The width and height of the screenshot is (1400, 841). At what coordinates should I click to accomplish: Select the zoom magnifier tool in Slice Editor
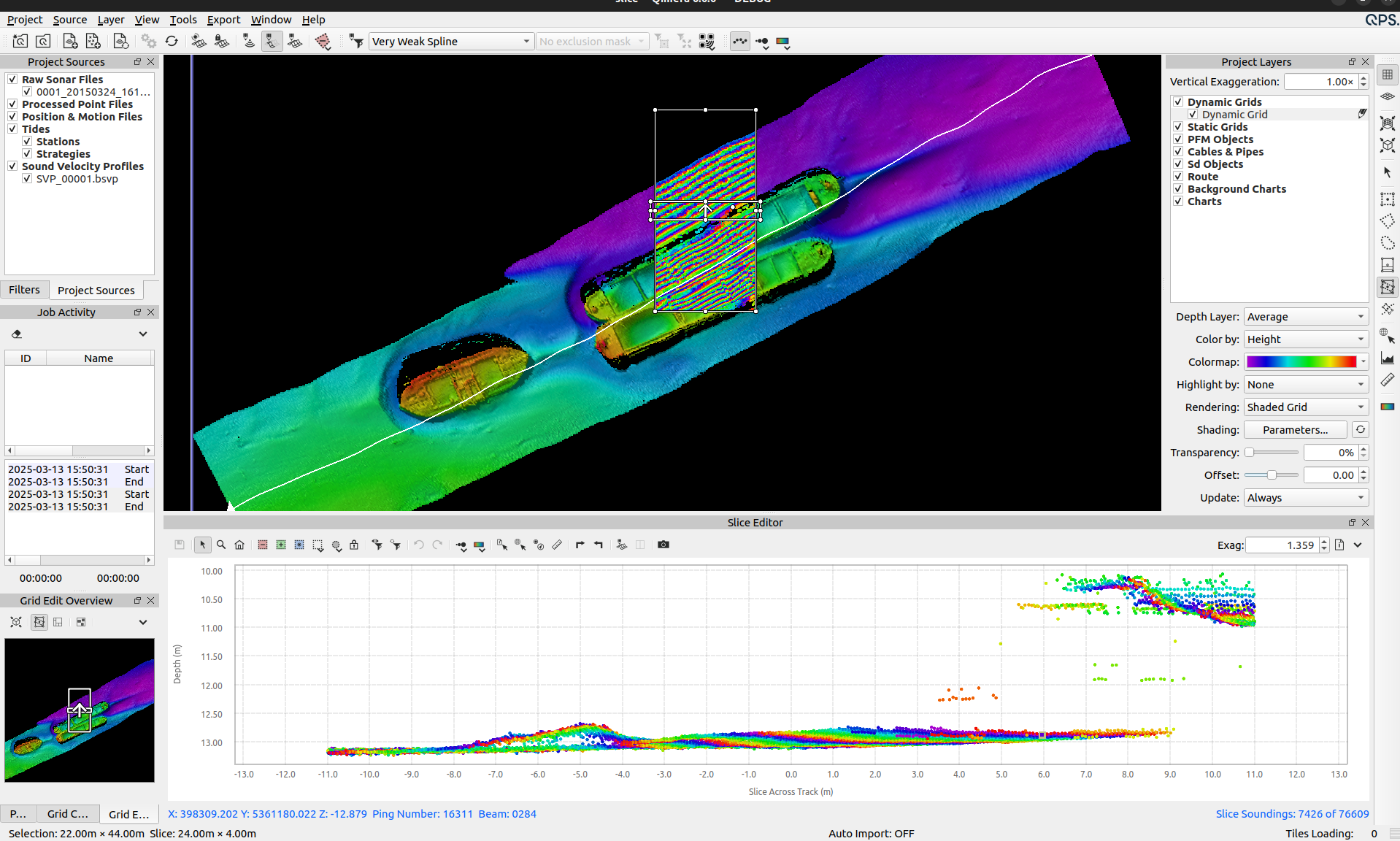tap(221, 545)
